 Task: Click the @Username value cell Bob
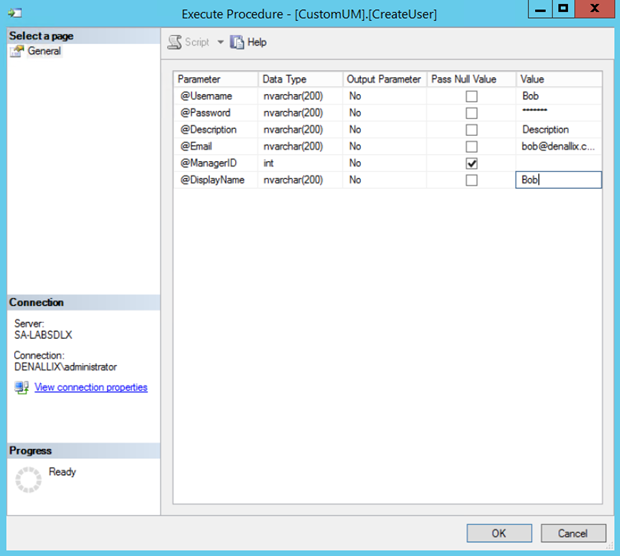point(559,96)
